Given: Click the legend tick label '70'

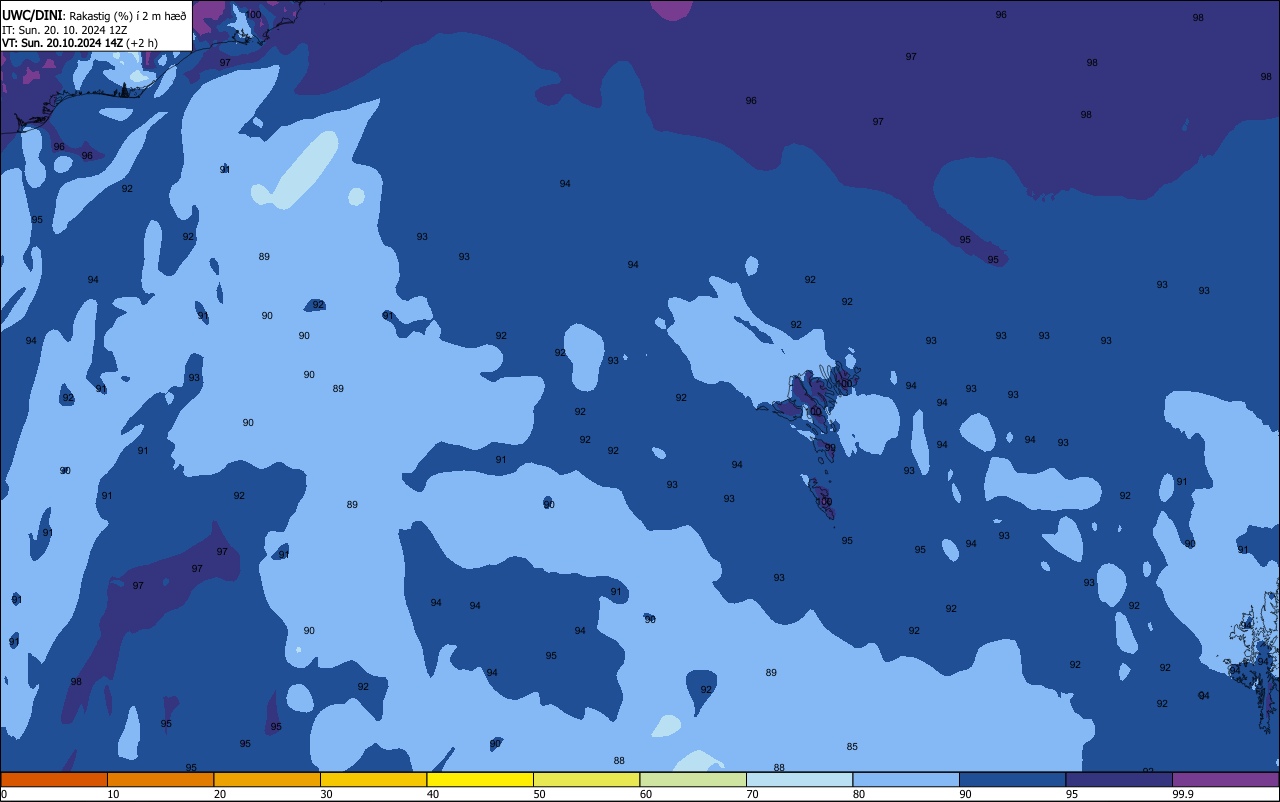Looking at the screenshot, I should coord(752,794).
